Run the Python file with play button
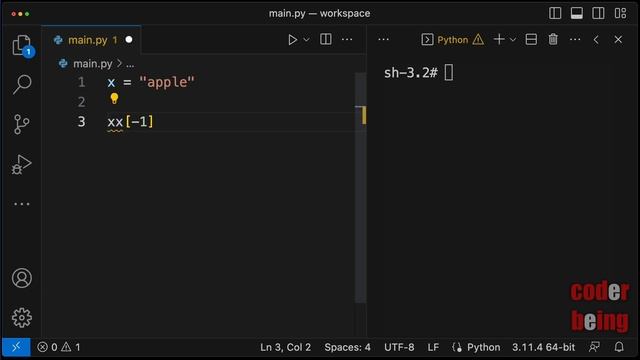This screenshot has height=360, width=640. pyautogui.click(x=292, y=40)
